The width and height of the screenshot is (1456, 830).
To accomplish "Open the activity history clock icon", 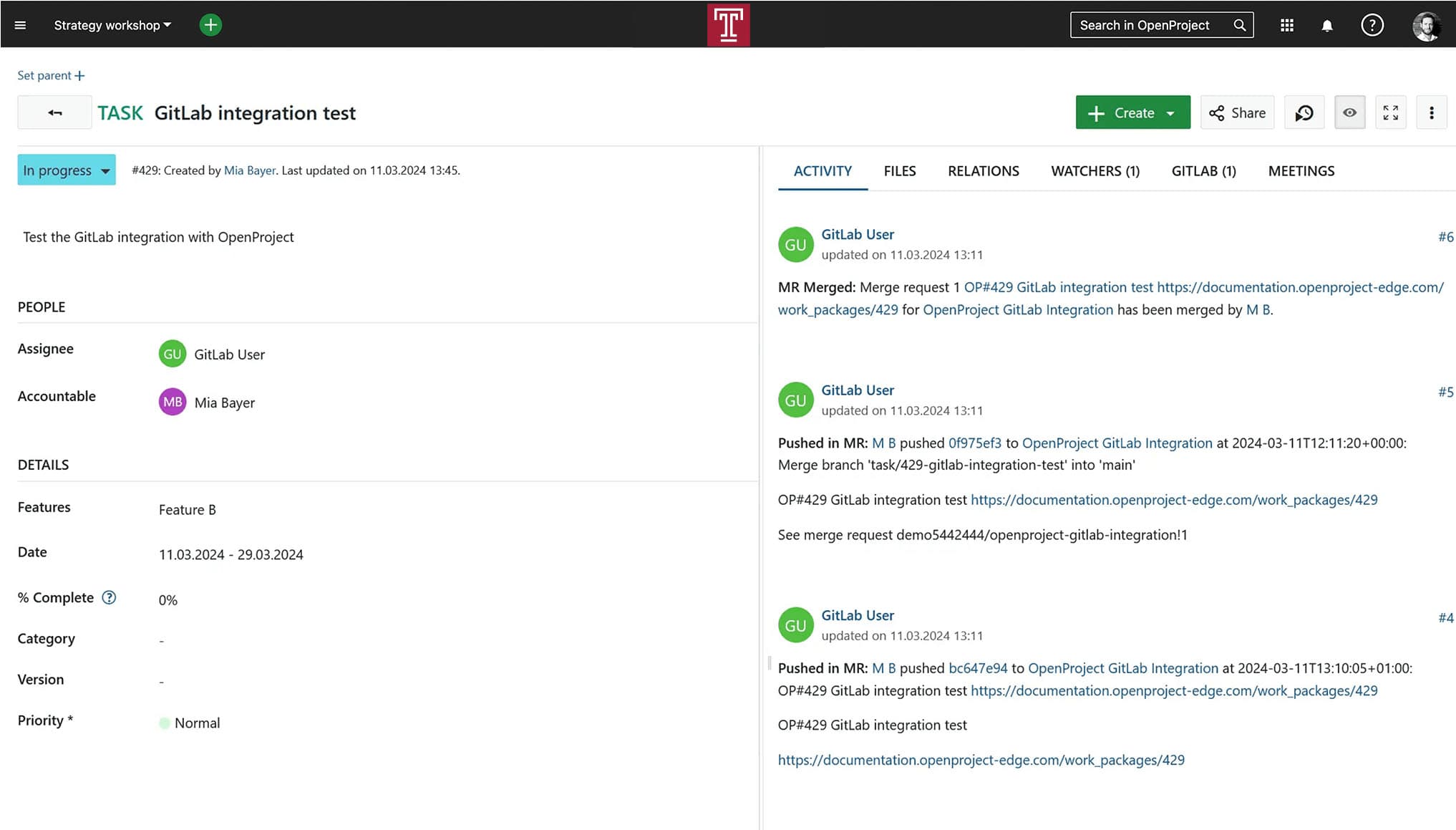I will 1304,112.
